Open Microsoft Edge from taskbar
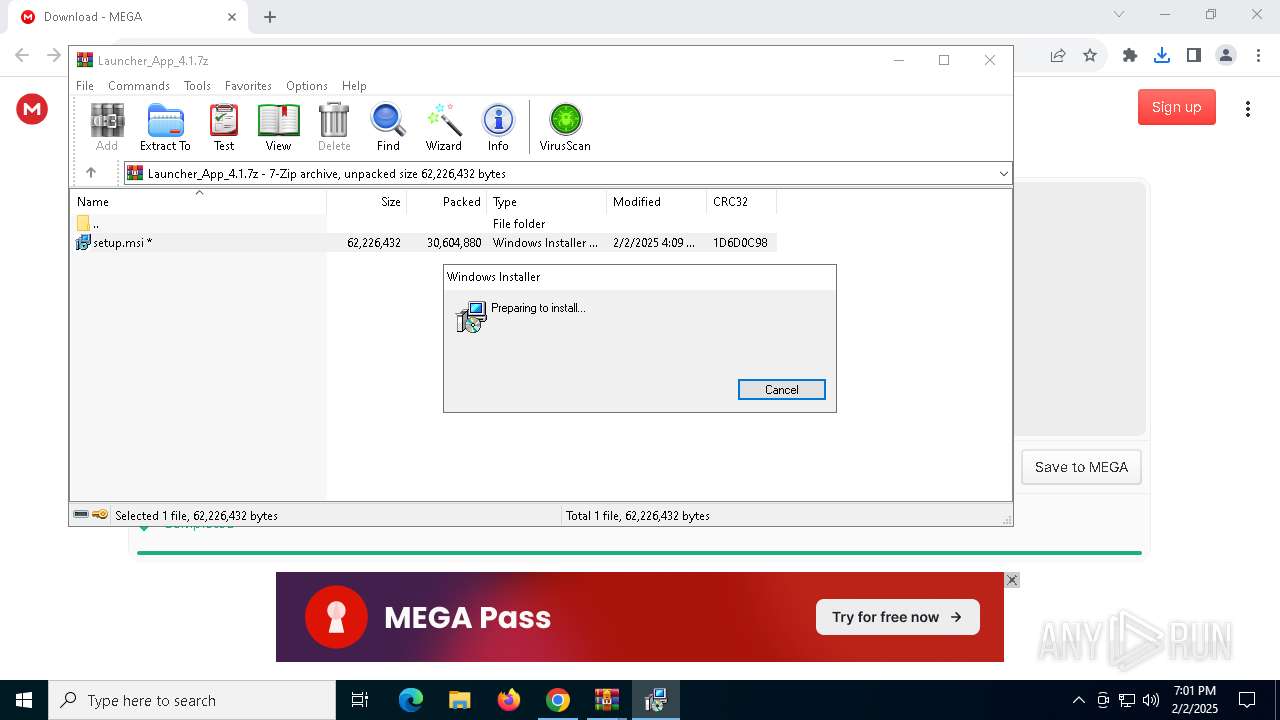Screen dimensions: 1280x720 pyautogui.click(x=411, y=700)
